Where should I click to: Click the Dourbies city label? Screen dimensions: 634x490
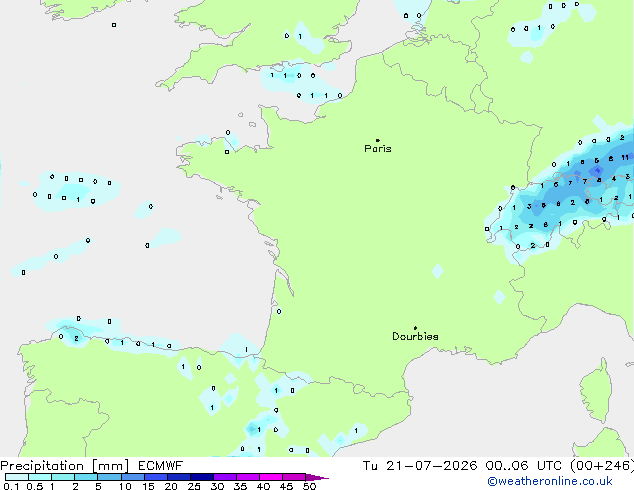(415, 336)
